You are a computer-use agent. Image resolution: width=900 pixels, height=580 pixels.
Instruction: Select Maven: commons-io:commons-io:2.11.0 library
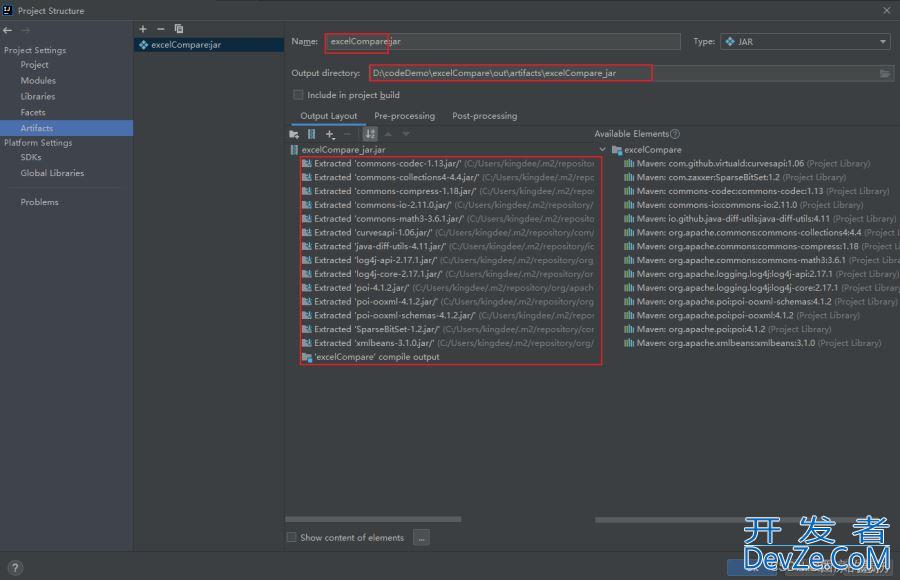point(743,205)
